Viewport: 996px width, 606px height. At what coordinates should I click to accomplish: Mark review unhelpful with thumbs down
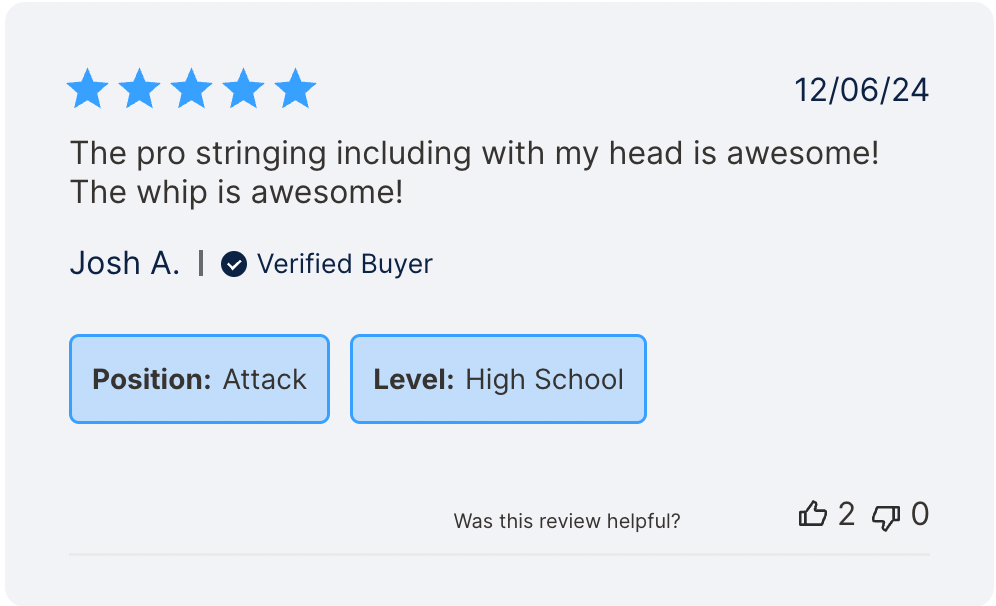pos(886,517)
